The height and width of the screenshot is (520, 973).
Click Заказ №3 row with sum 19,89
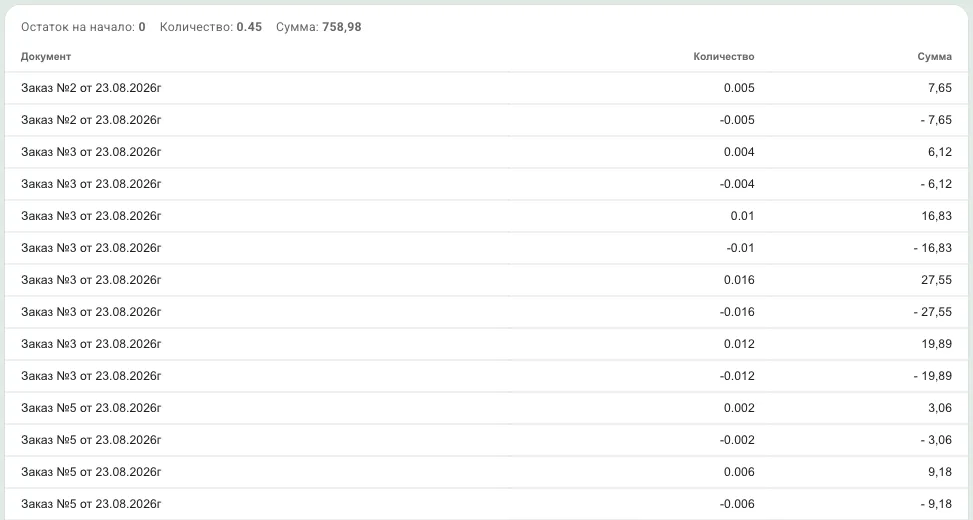[486, 344]
